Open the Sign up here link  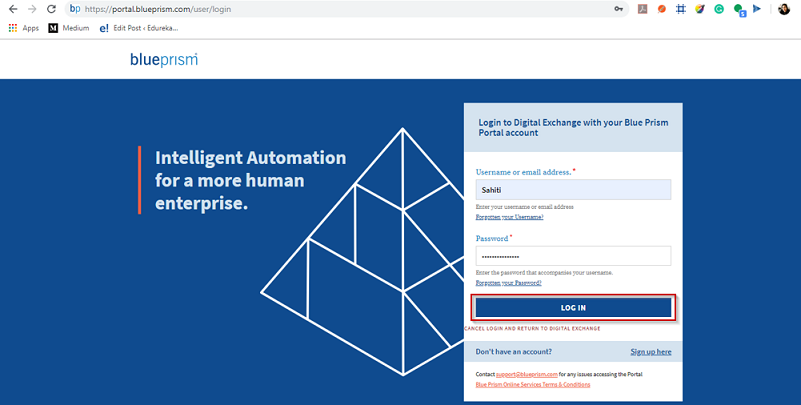point(651,352)
